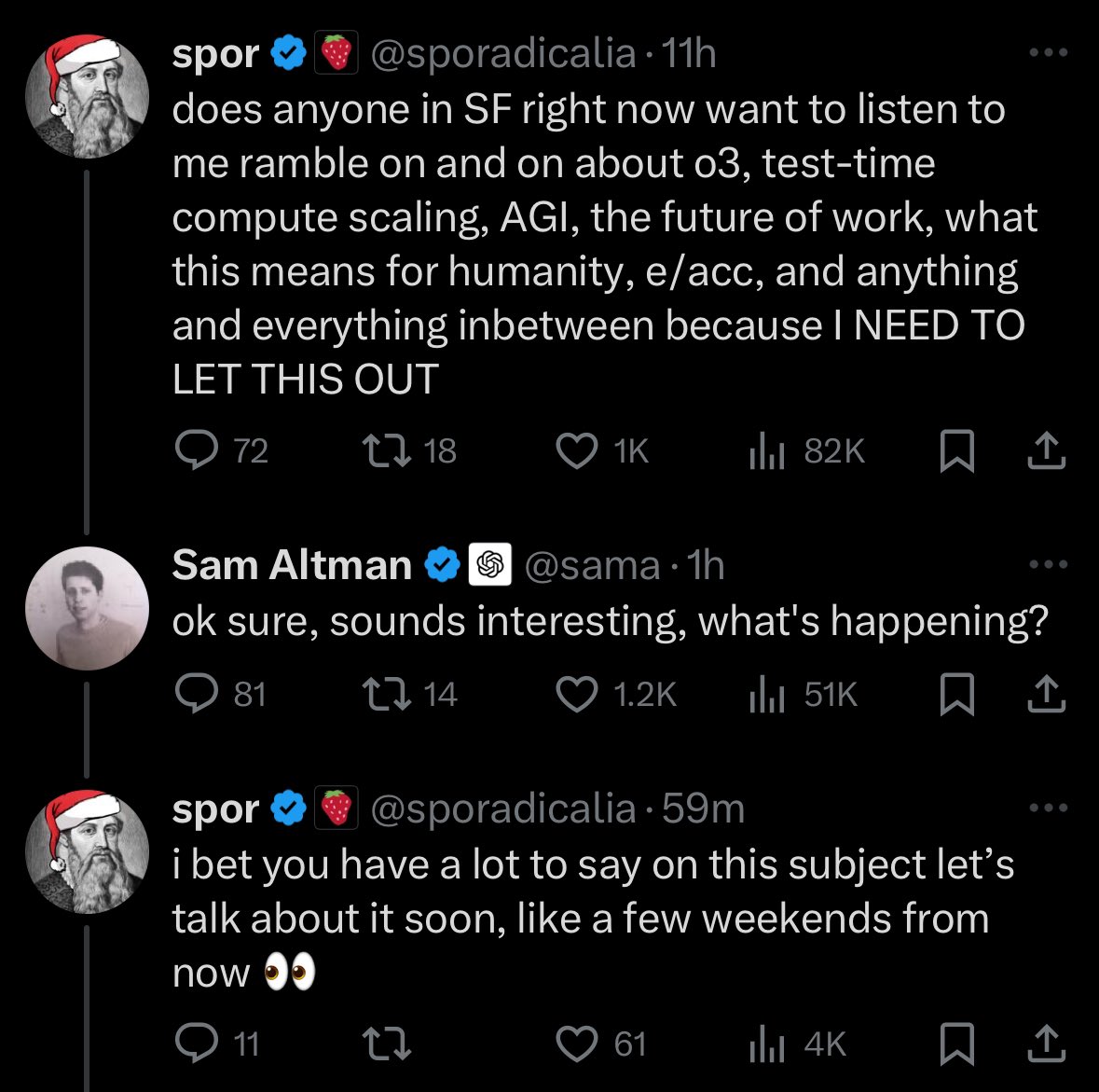This screenshot has width=1099, height=1092.
Task: Share Sam Altman's reply
Action: pyautogui.click(x=1045, y=695)
